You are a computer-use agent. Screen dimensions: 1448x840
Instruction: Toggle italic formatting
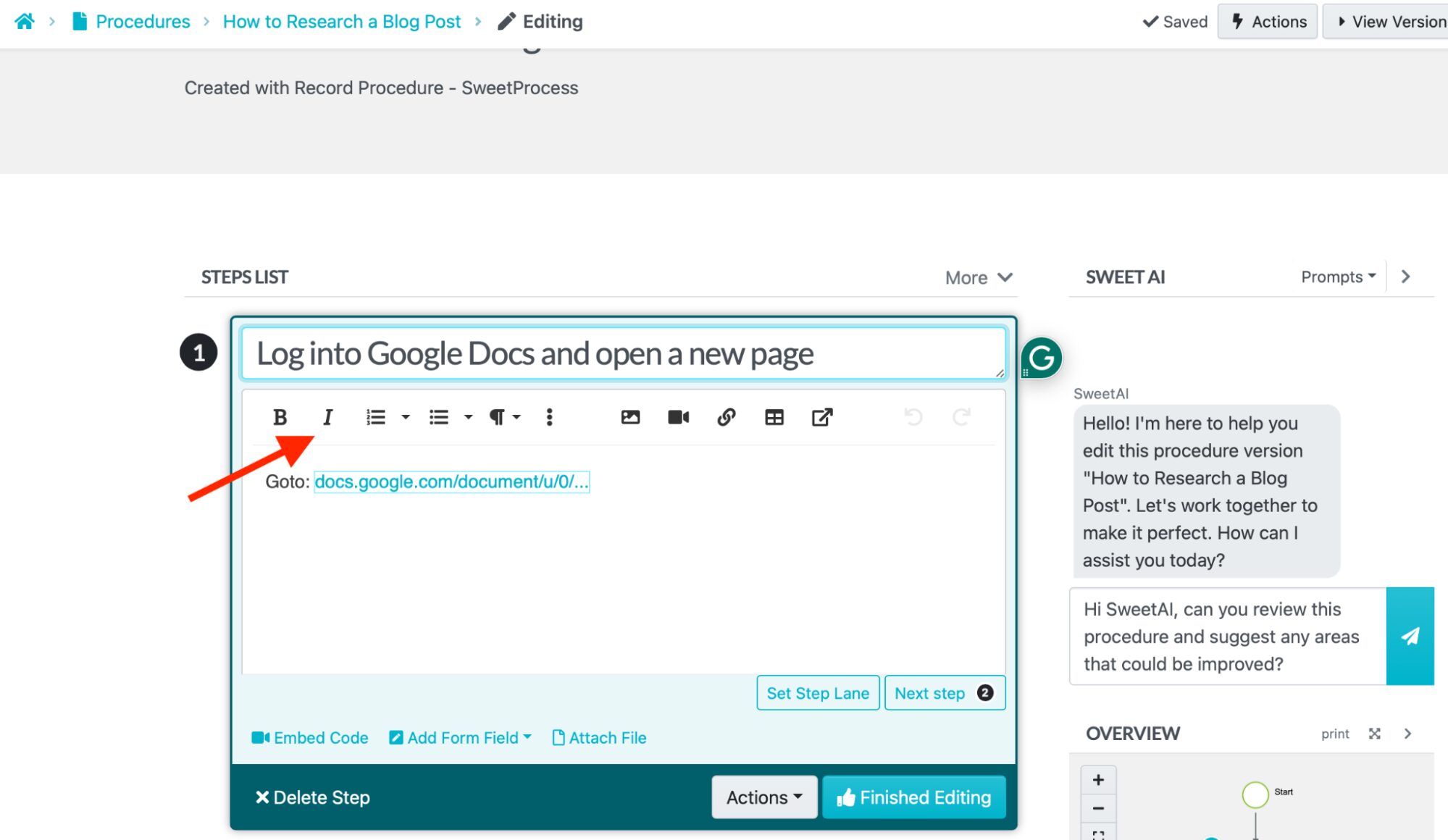pos(327,417)
